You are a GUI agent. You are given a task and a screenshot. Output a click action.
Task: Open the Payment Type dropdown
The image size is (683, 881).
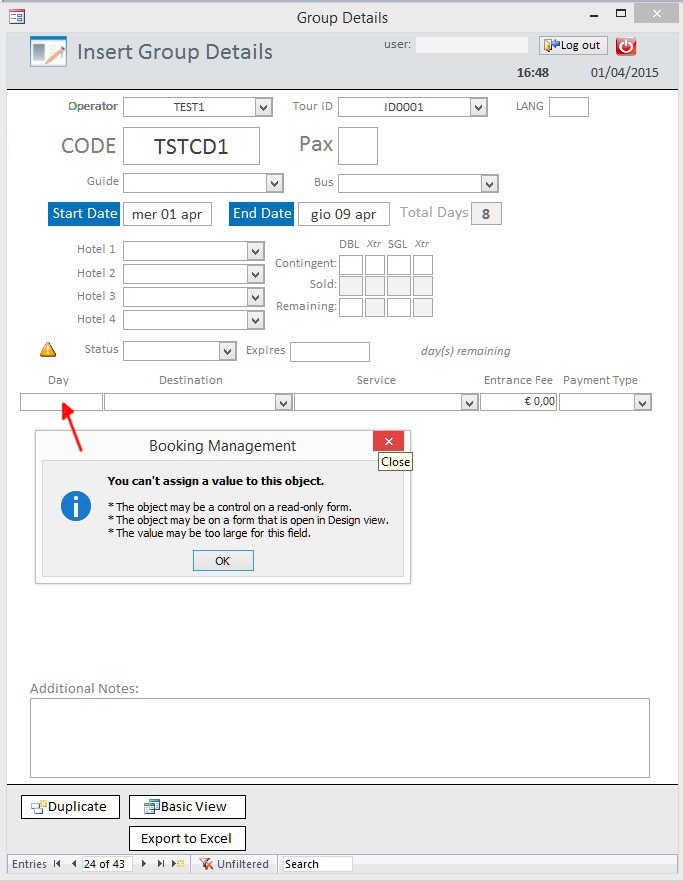(642, 402)
